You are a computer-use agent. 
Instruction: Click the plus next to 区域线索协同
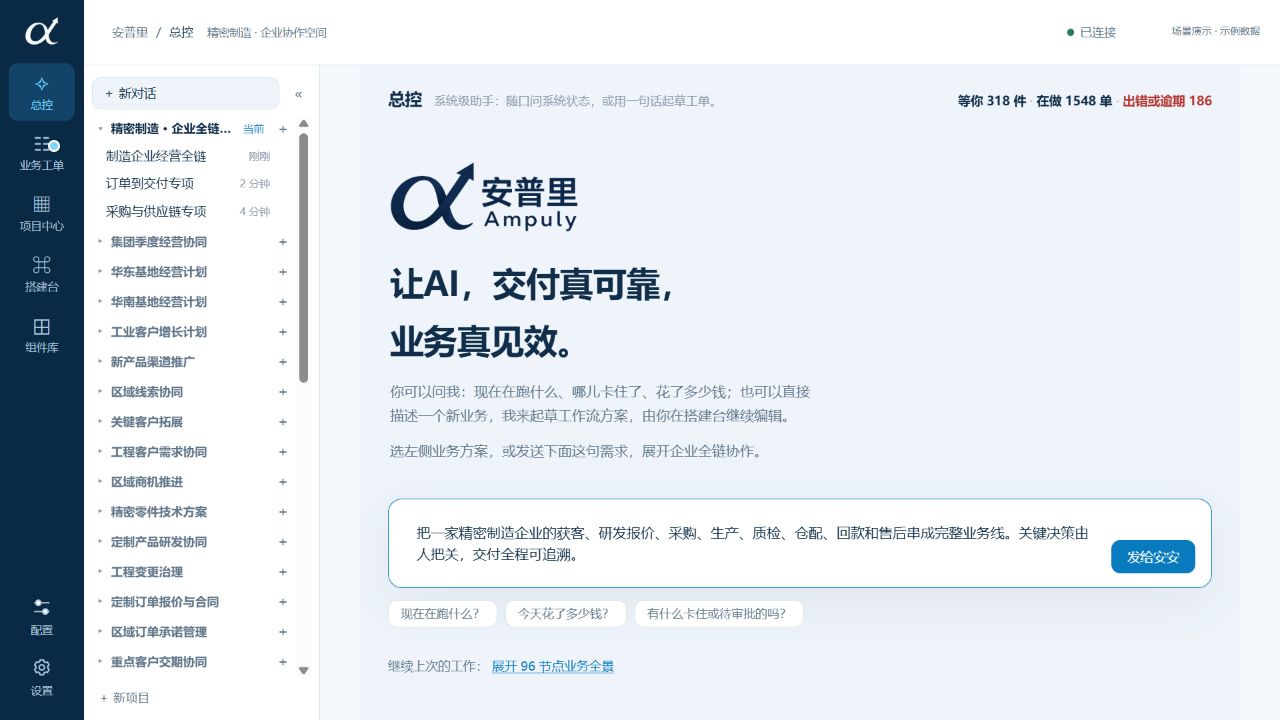coord(283,392)
